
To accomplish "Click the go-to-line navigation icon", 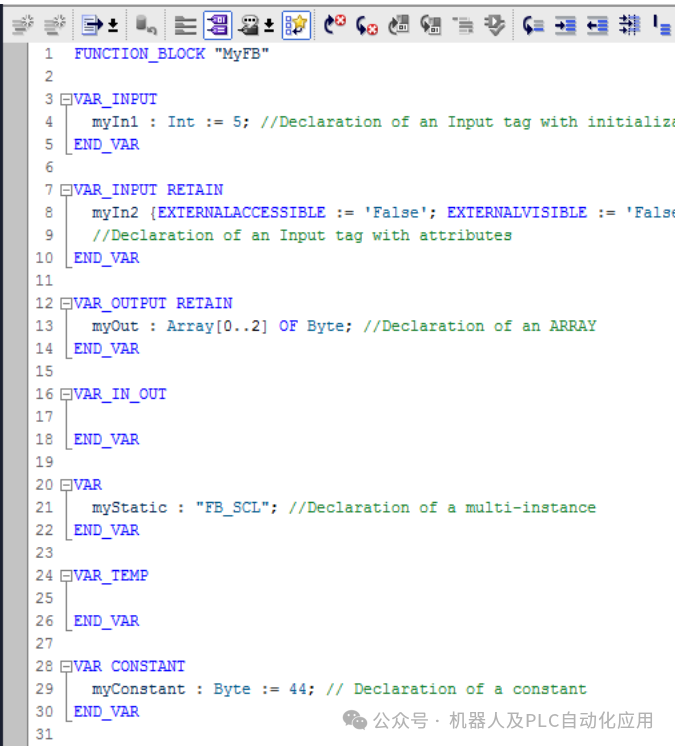I will 92,25.
